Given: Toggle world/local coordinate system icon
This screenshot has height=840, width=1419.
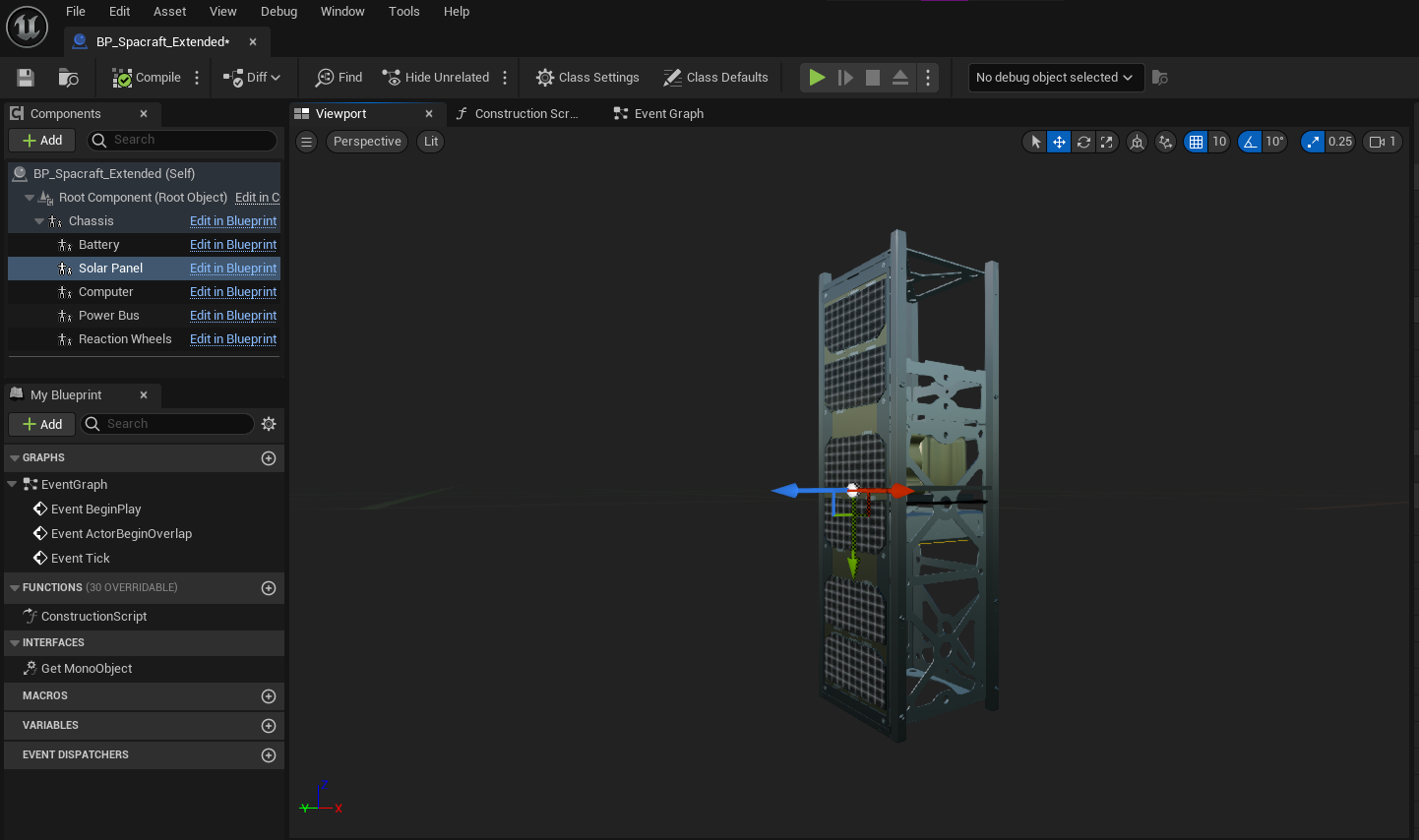Looking at the screenshot, I should coord(1137,142).
